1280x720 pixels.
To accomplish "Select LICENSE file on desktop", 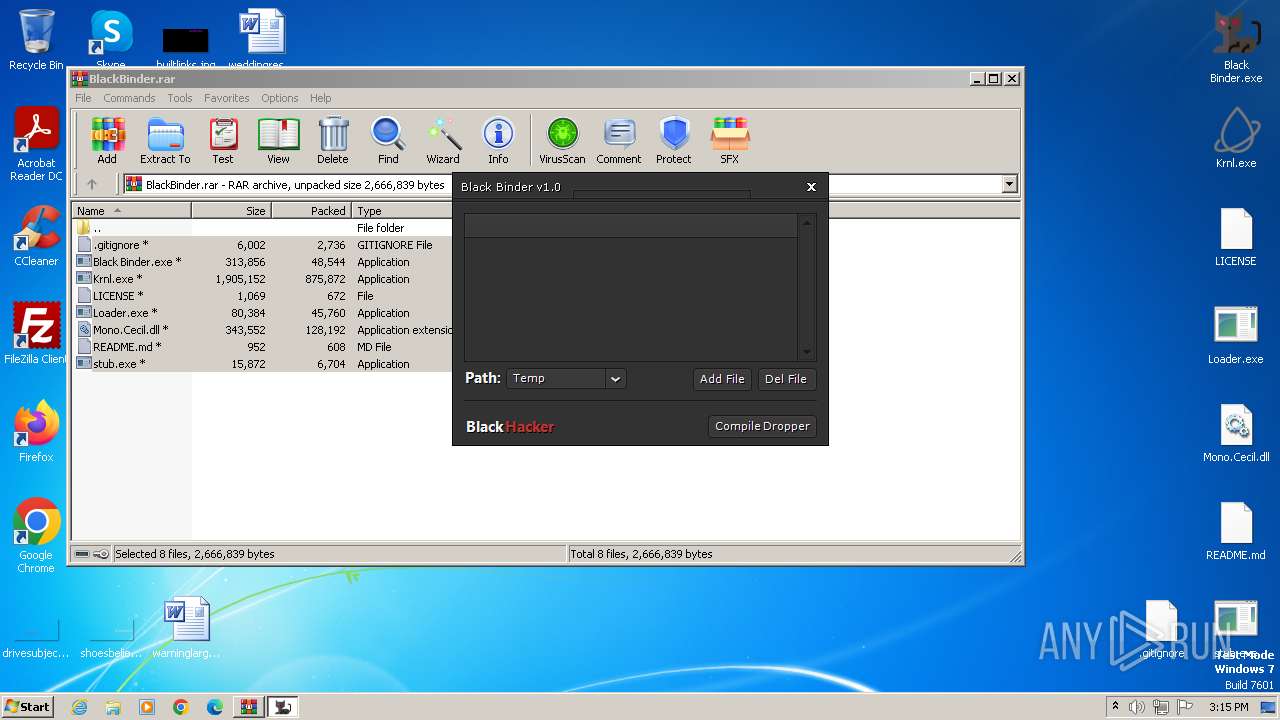I will coord(1236,237).
